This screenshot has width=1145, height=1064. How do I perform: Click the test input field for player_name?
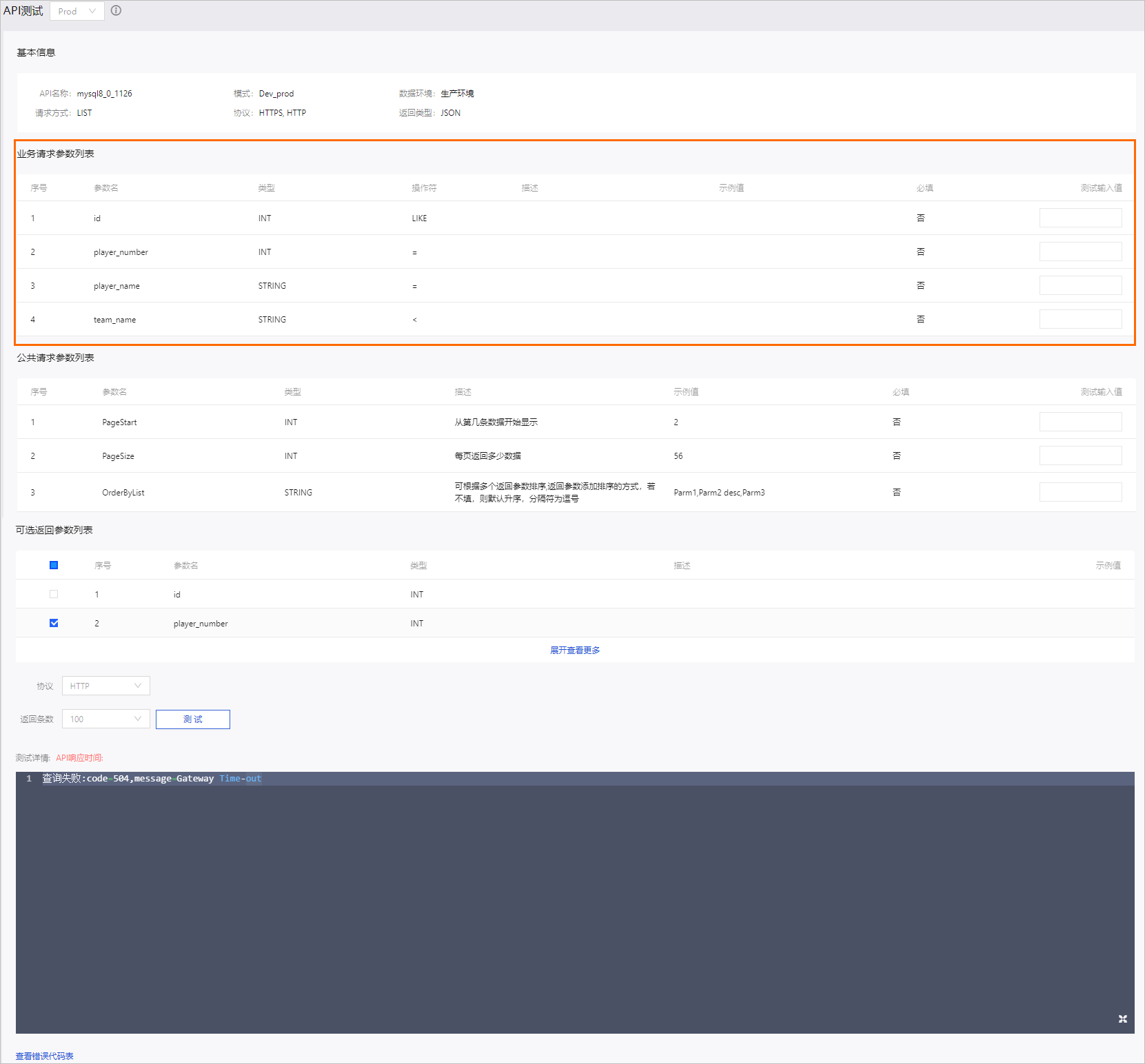tap(1080, 285)
